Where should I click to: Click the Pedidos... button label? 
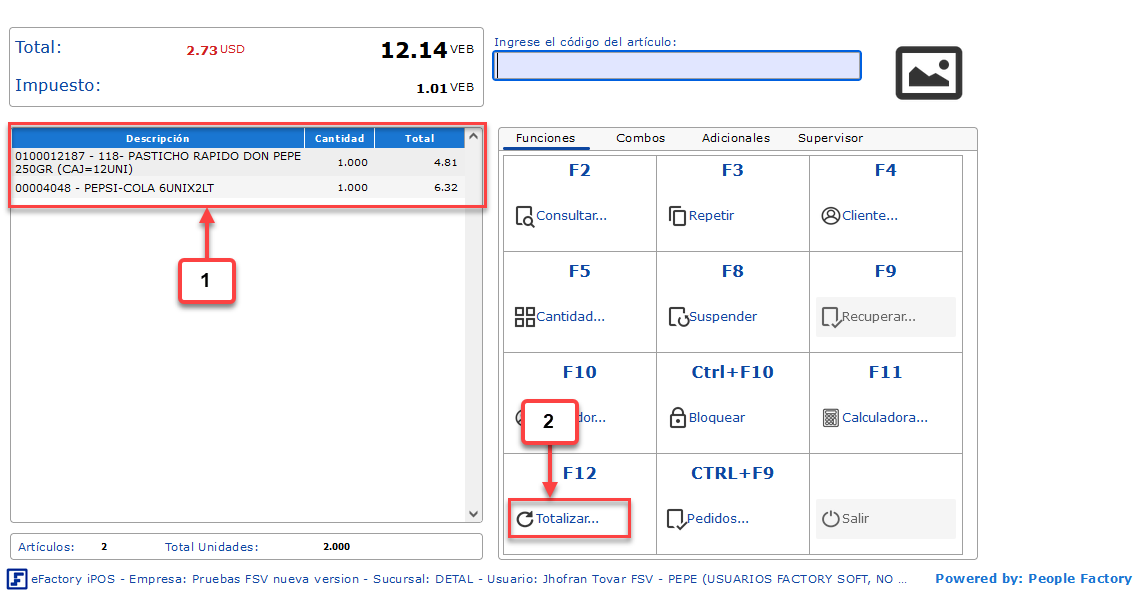tap(718, 519)
